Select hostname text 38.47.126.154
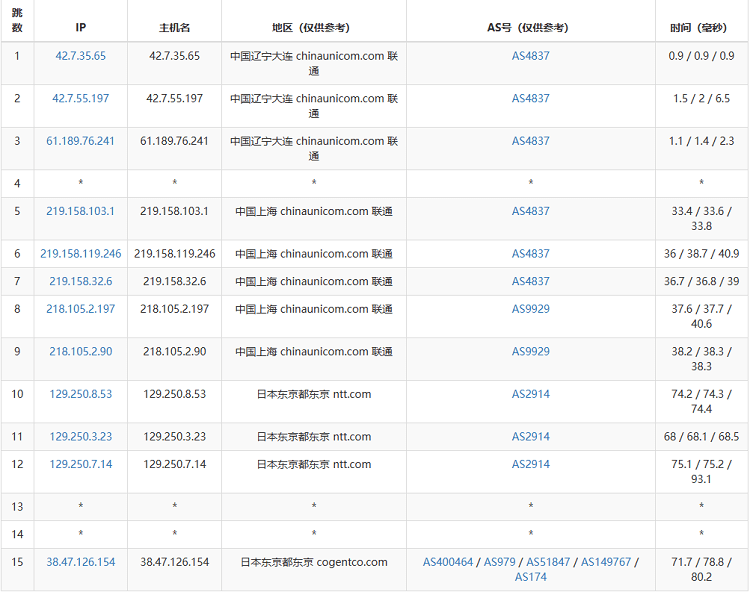Screen dimensions: 750x592 pyautogui.click(x=175, y=562)
